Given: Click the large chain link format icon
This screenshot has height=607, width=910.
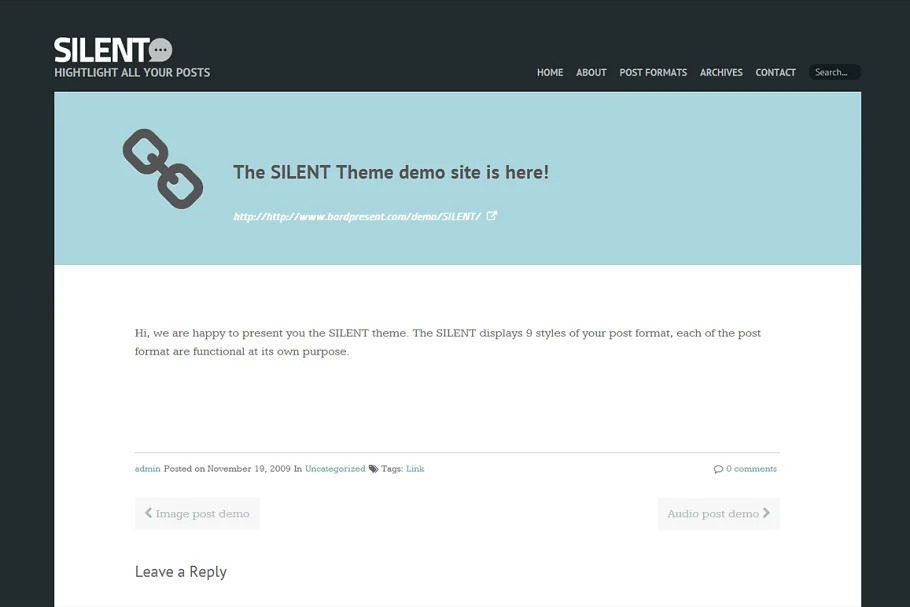Looking at the screenshot, I should coord(163,169).
